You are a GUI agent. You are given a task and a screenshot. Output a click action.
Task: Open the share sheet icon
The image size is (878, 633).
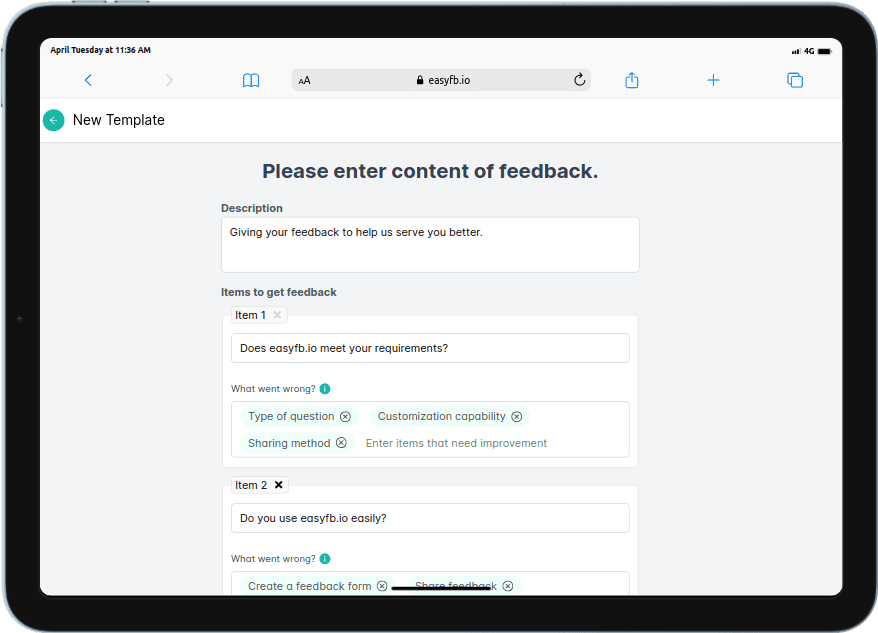coord(632,80)
